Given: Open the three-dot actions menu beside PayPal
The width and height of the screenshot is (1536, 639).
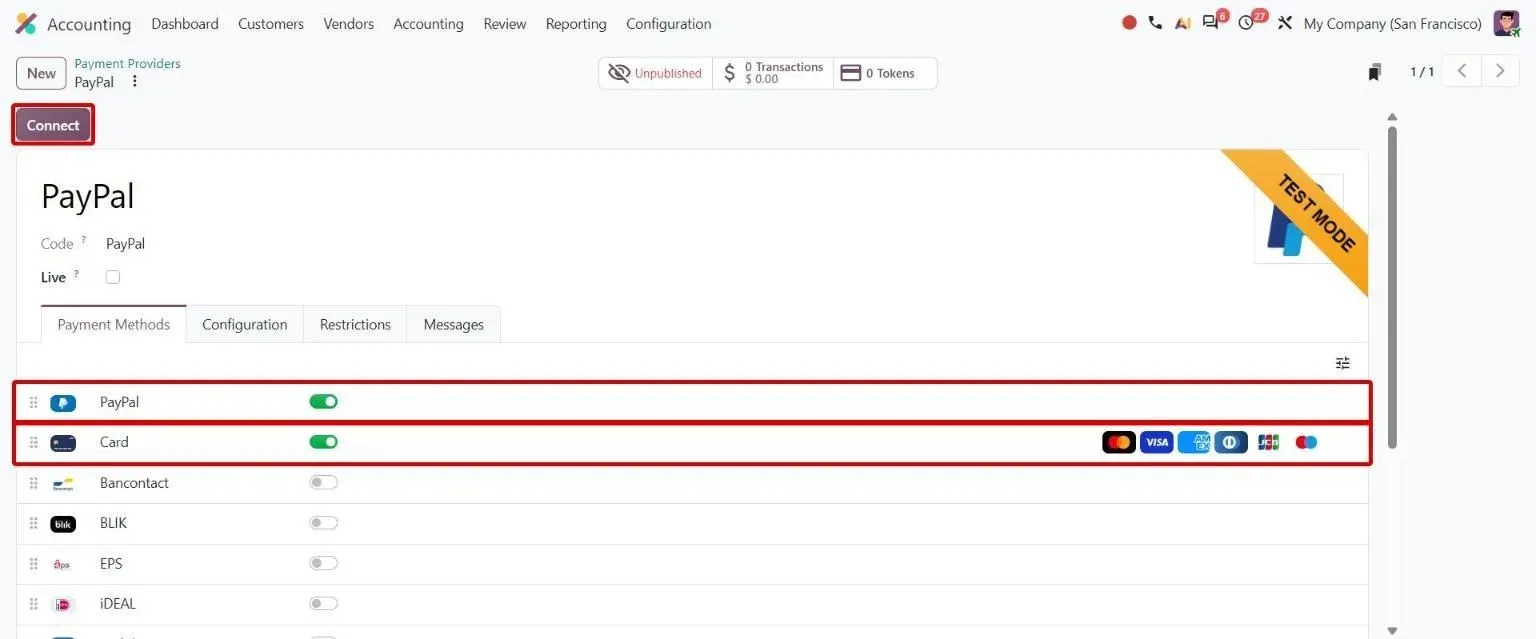Looking at the screenshot, I should (x=135, y=82).
